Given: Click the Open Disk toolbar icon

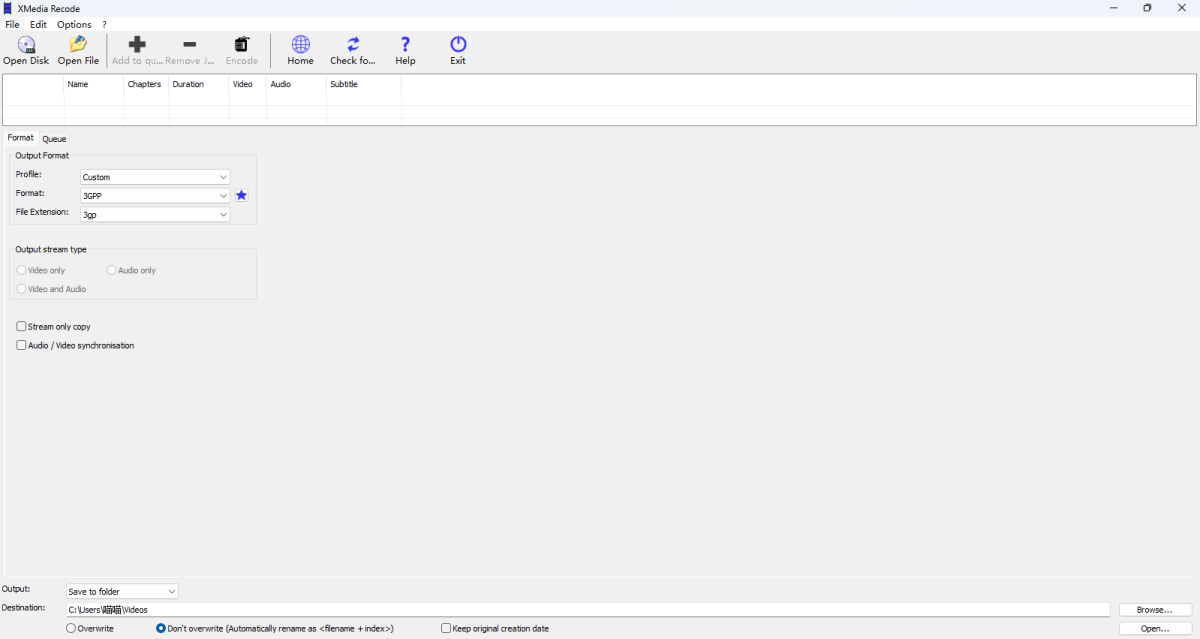Looking at the screenshot, I should (x=26, y=45).
